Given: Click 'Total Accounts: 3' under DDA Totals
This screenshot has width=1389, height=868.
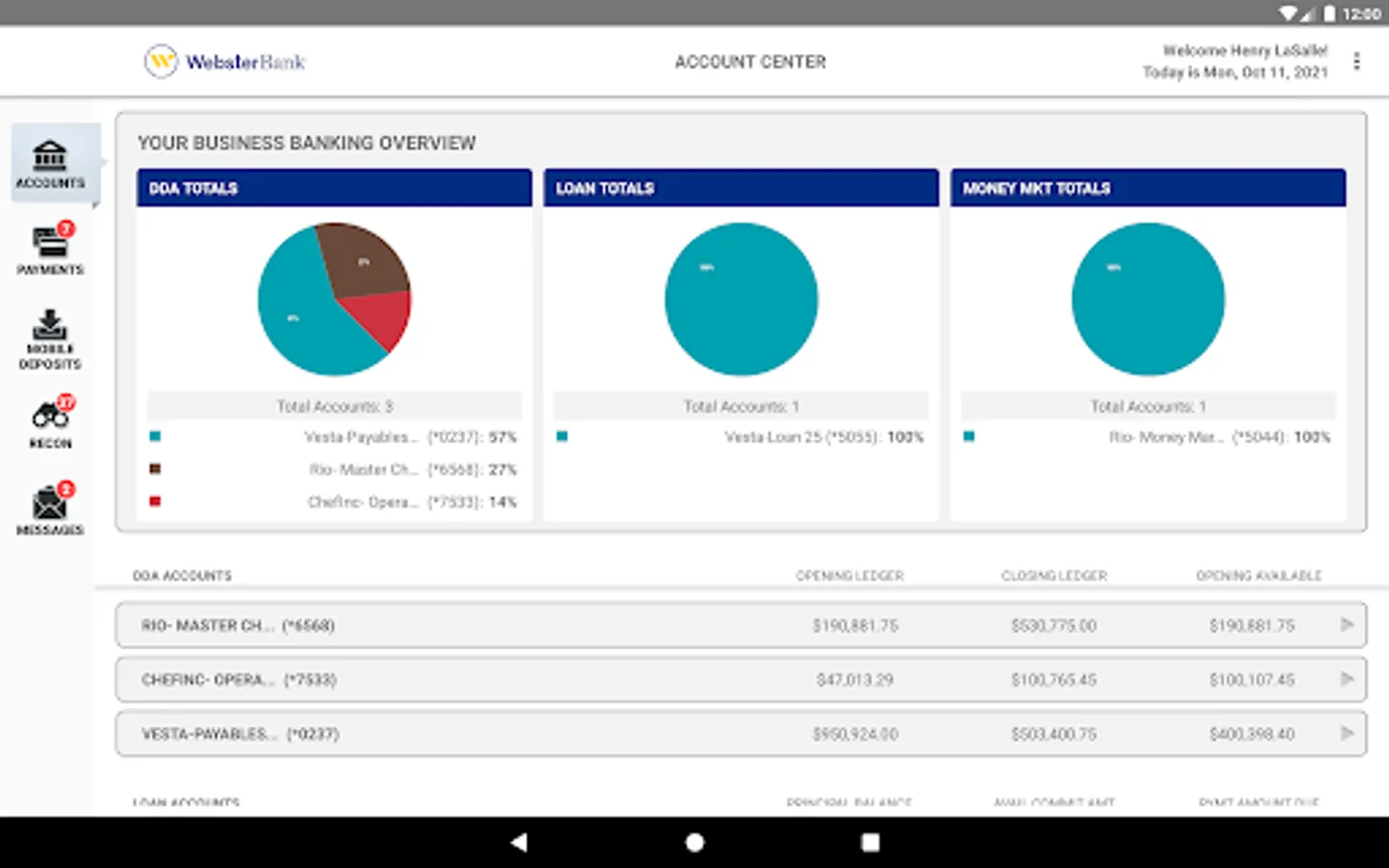Looking at the screenshot, I should [335, 406].
